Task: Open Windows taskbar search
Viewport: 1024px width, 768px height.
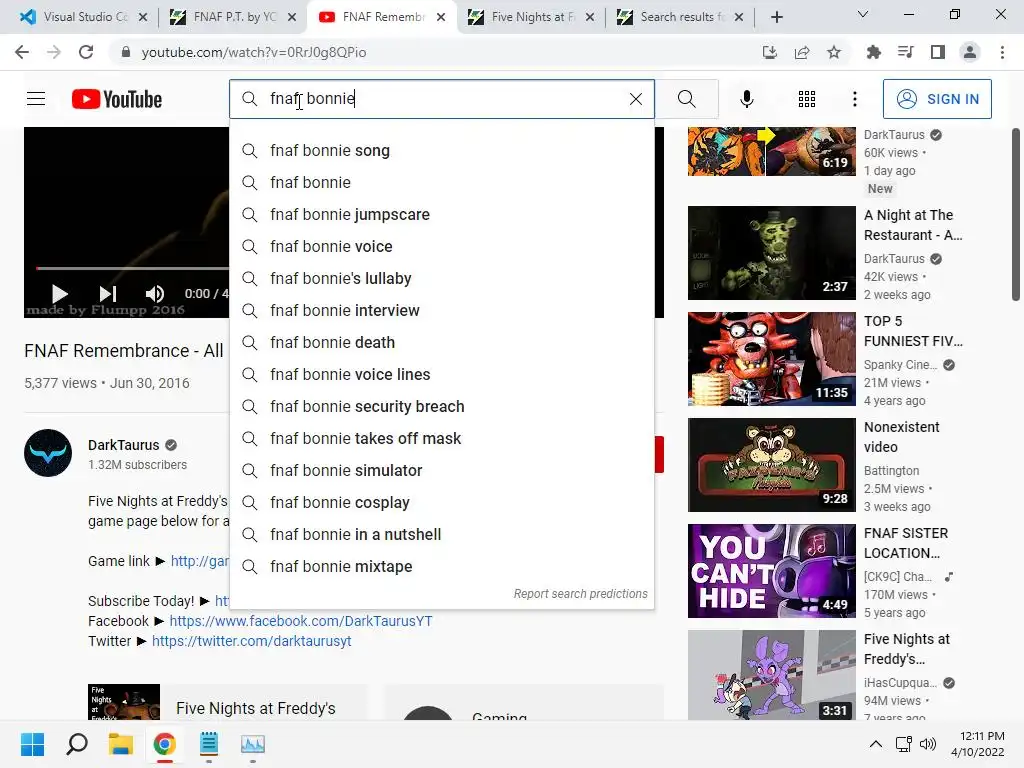Action: pos(77,744)
